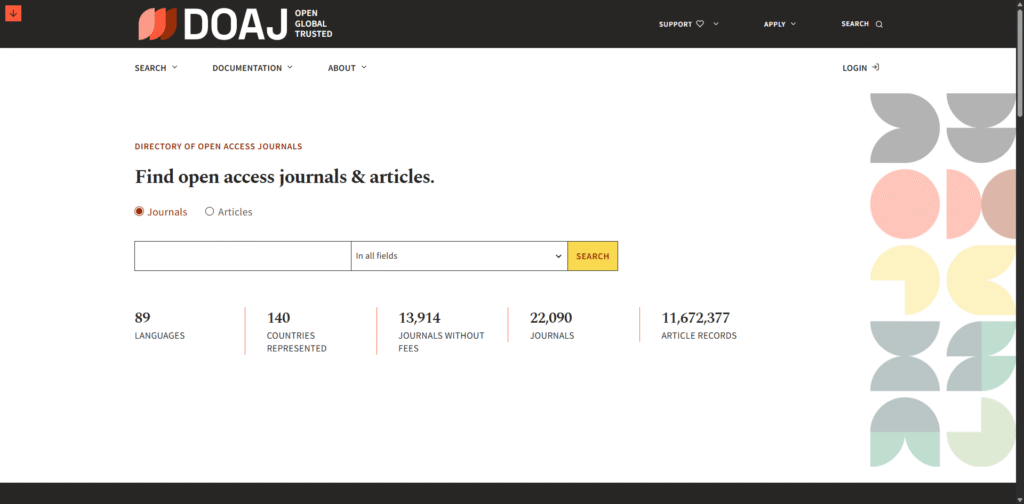Open the Search navigation menu
The width and height of the screenshot is (1024, 504).
point(156,68)
